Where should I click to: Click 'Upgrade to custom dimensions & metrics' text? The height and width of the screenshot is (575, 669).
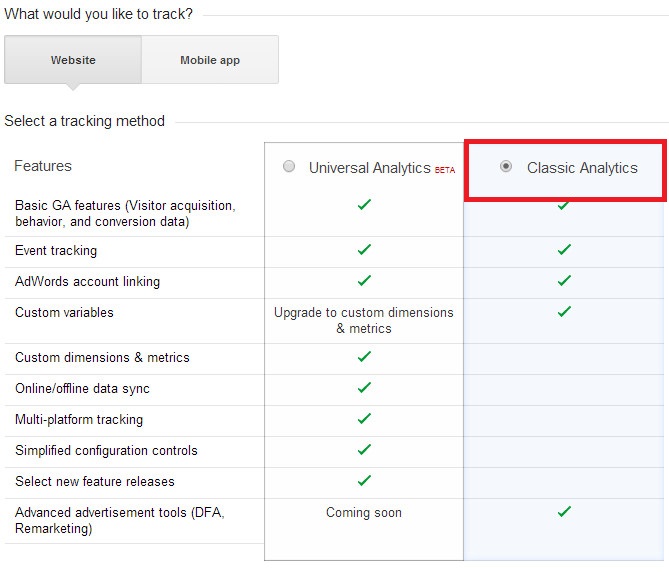pos(364,320)
